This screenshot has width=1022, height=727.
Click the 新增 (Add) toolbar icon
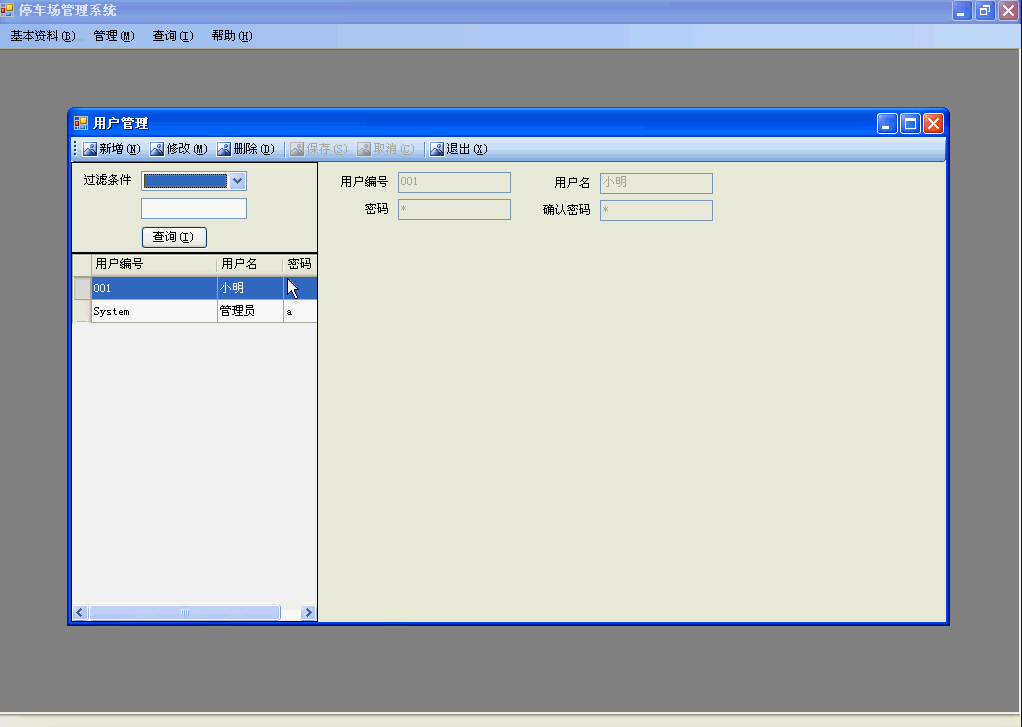pyautogui.click(x=90, y=150)
